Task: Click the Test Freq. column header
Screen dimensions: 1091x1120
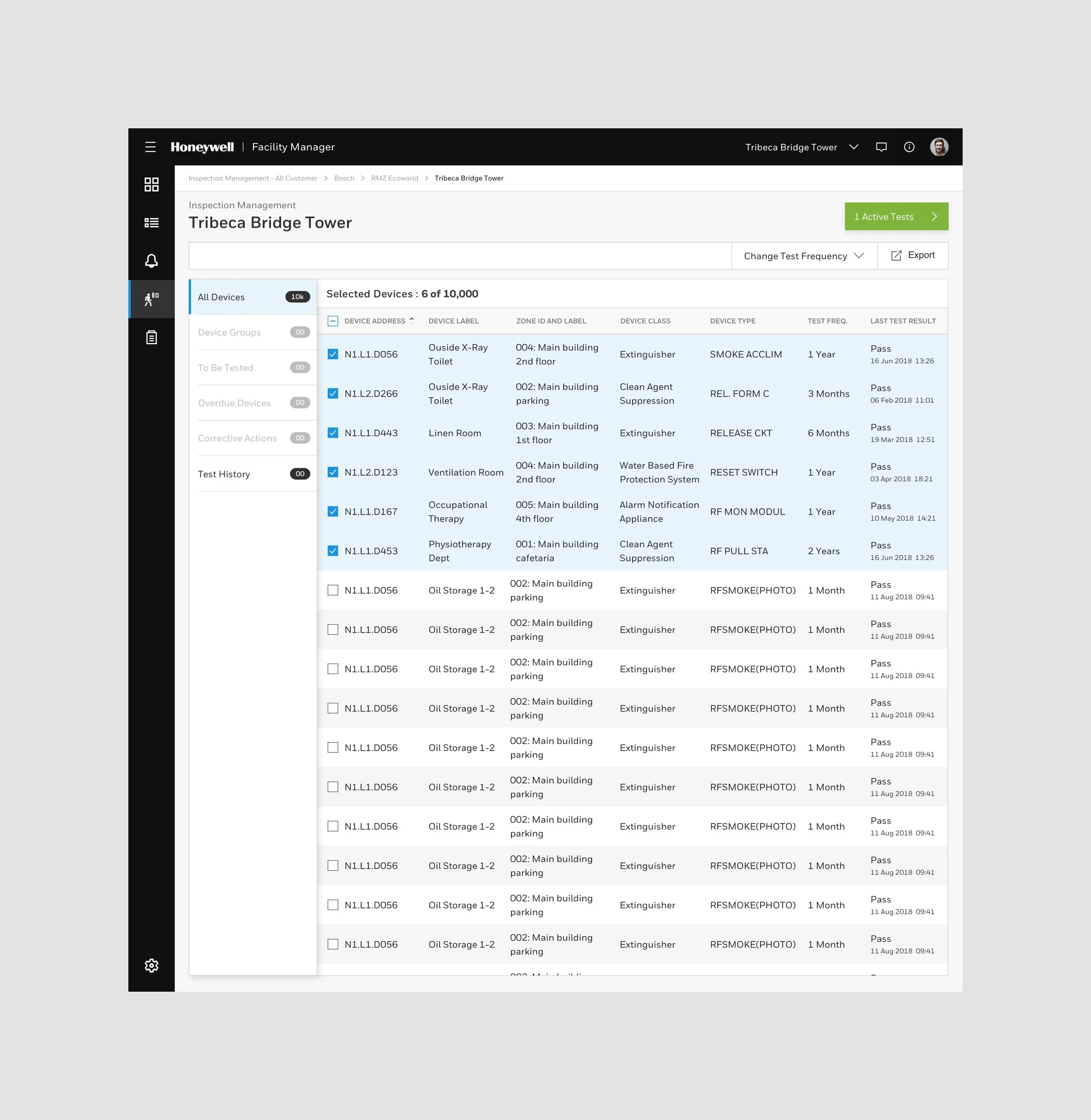Action: (x=827, y=321)
